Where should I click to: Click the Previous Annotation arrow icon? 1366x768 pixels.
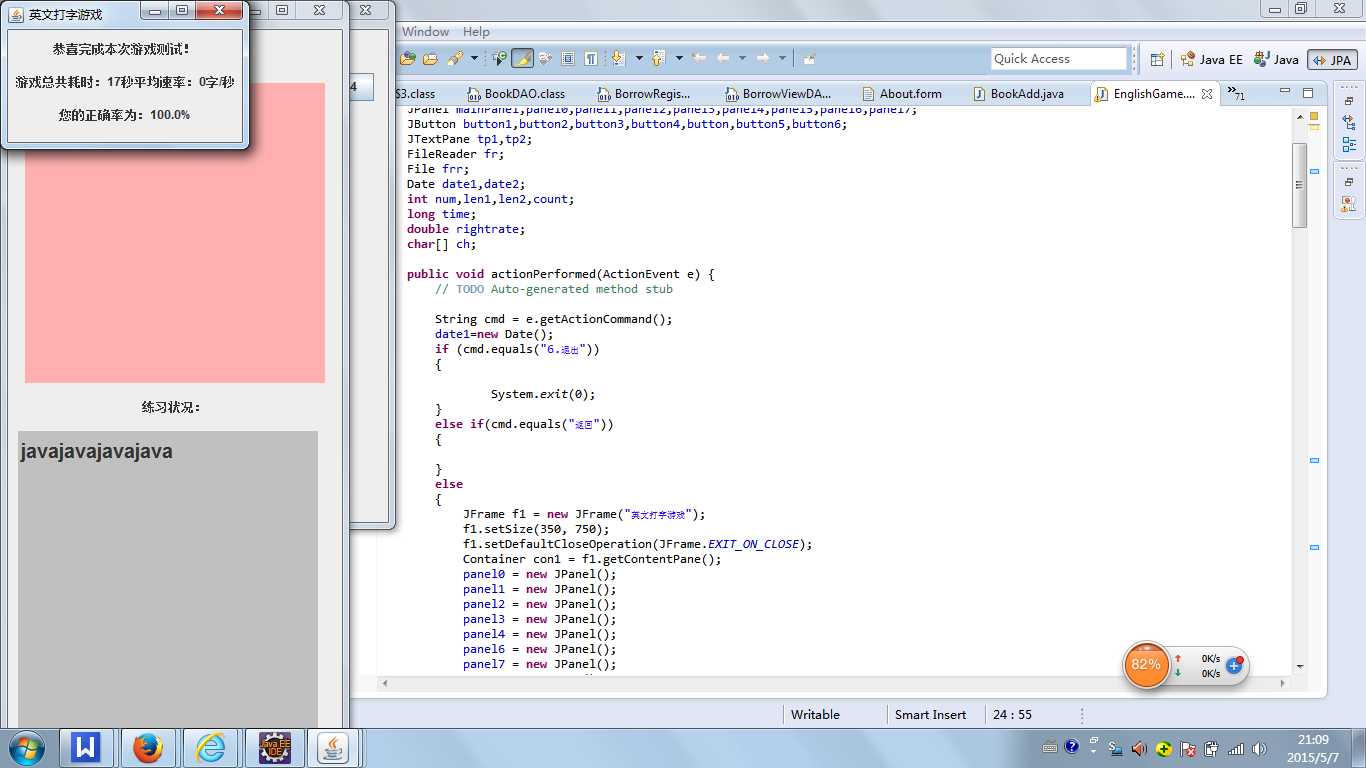(x=658, y=58)
